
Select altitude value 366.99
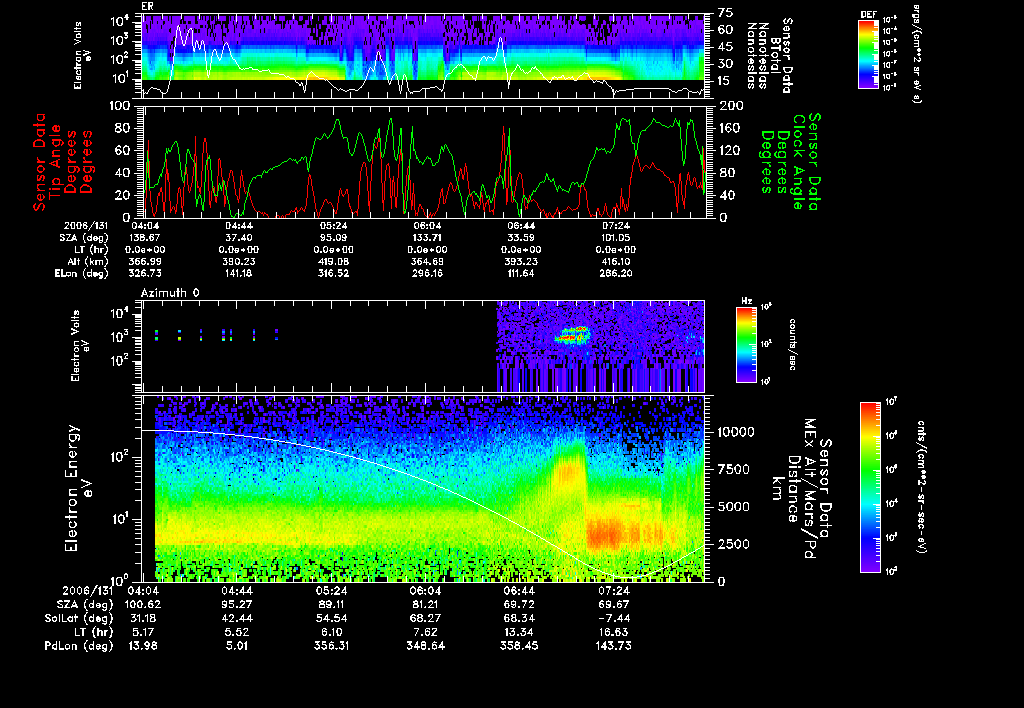[x=146, y=261]
